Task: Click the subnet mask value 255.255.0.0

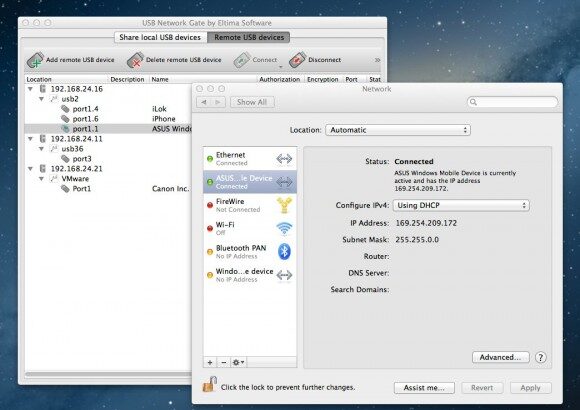Action: [417, 240]
